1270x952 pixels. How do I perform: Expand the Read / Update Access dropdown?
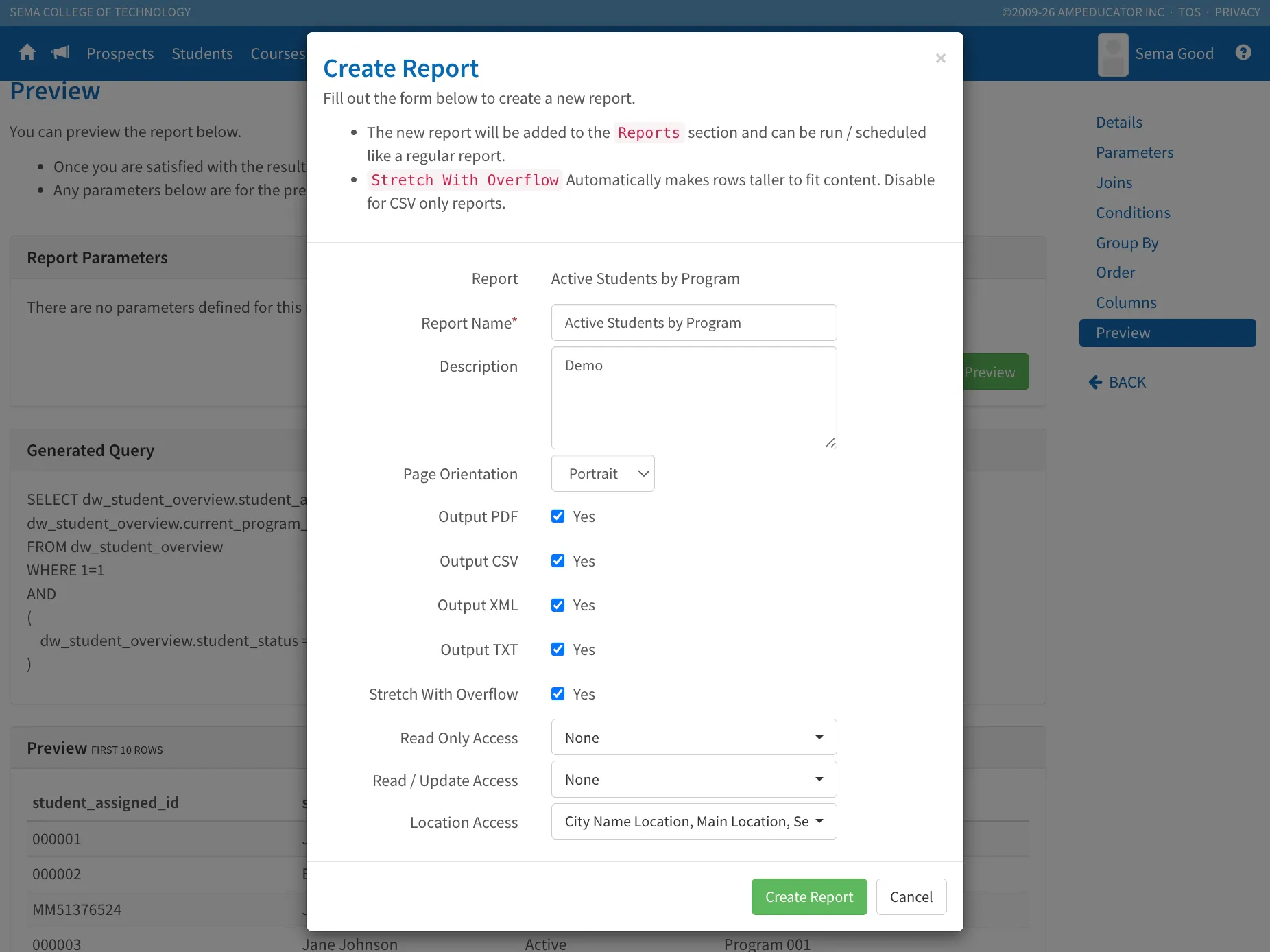pos(694,780)
